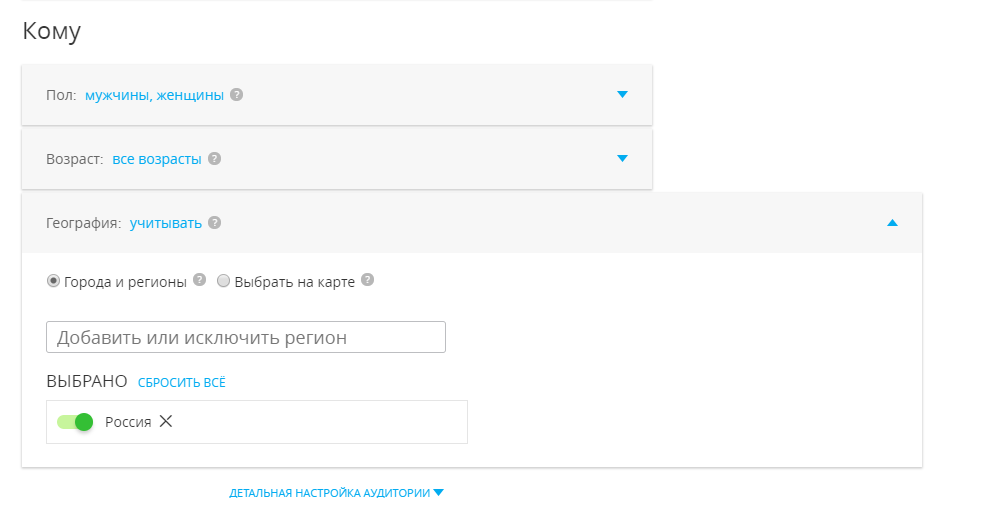Click the География section header label
The width and height of the screenshot is (981, 524).
[x=83, y=223]
